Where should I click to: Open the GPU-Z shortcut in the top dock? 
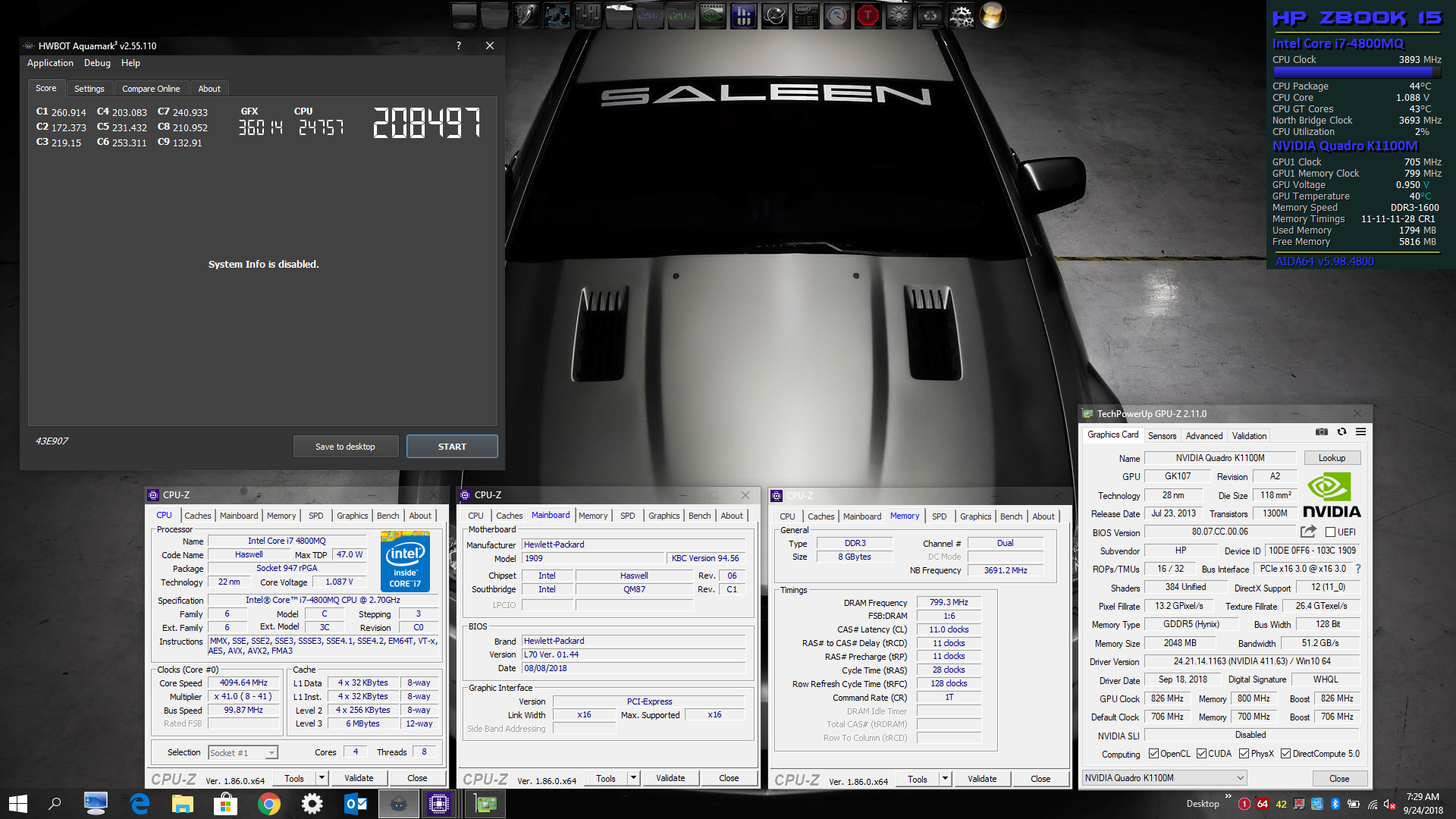[681, 15]
